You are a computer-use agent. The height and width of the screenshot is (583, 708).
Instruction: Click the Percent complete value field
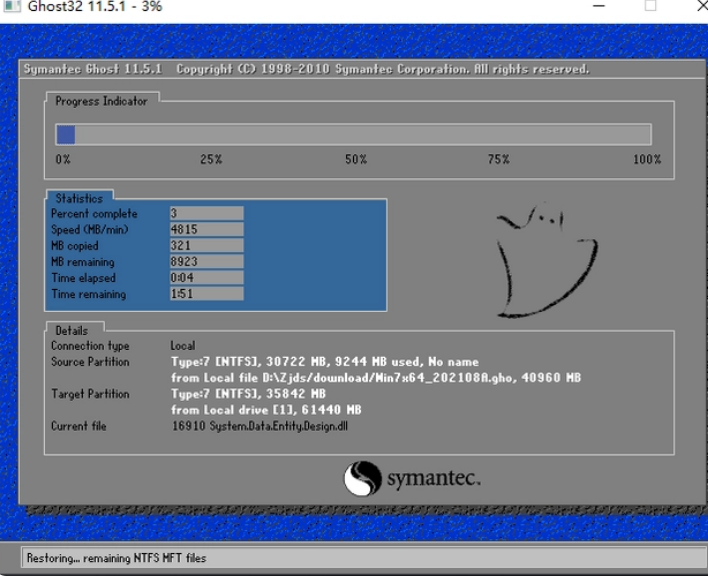click(206, 214)
